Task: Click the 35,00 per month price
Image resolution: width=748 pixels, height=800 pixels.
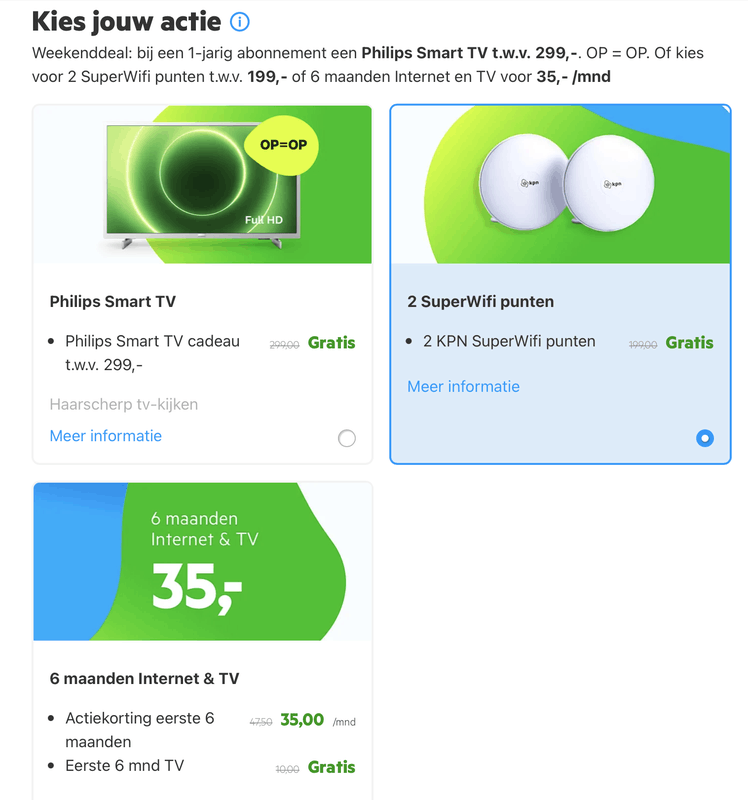Action: click(302, 720)
